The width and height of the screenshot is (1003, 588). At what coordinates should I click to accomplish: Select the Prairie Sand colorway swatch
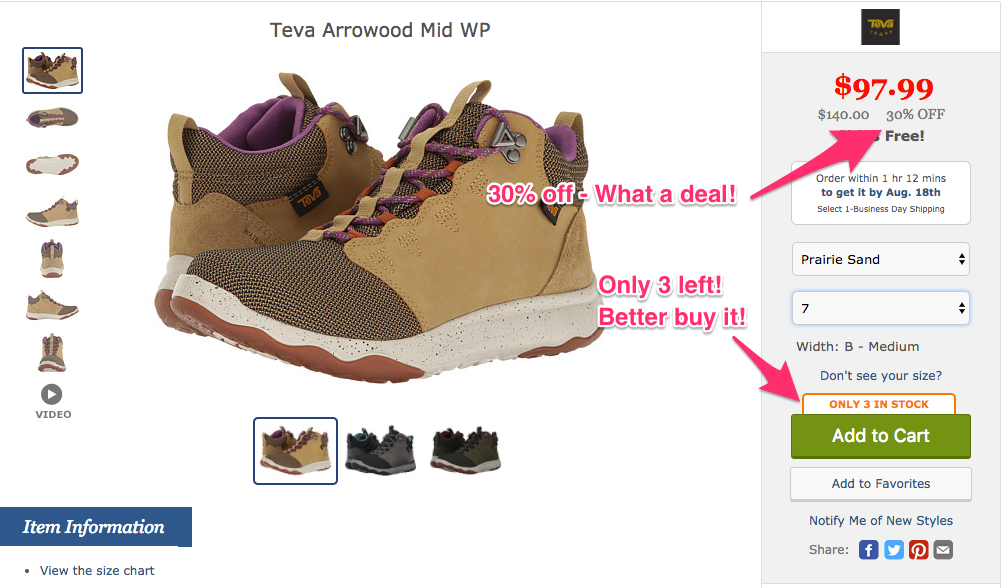296,450
